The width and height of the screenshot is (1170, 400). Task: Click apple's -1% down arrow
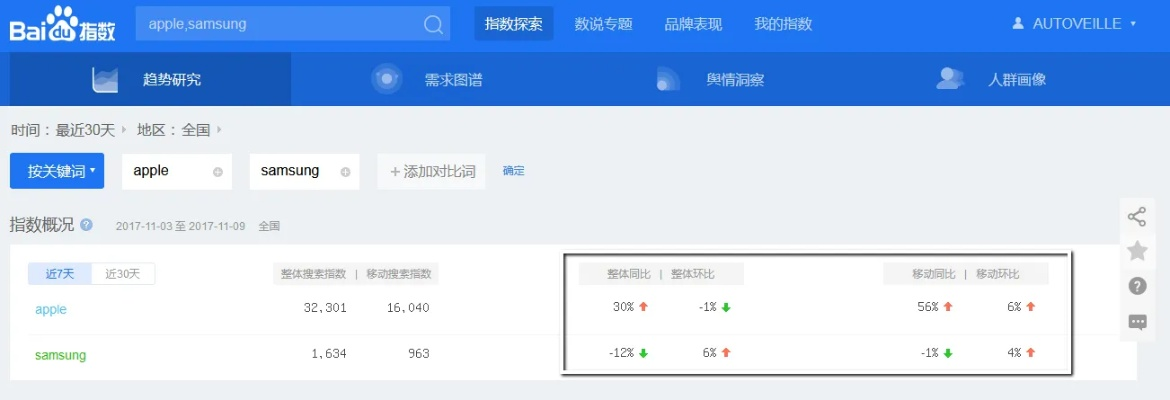(x=725, y=307)
